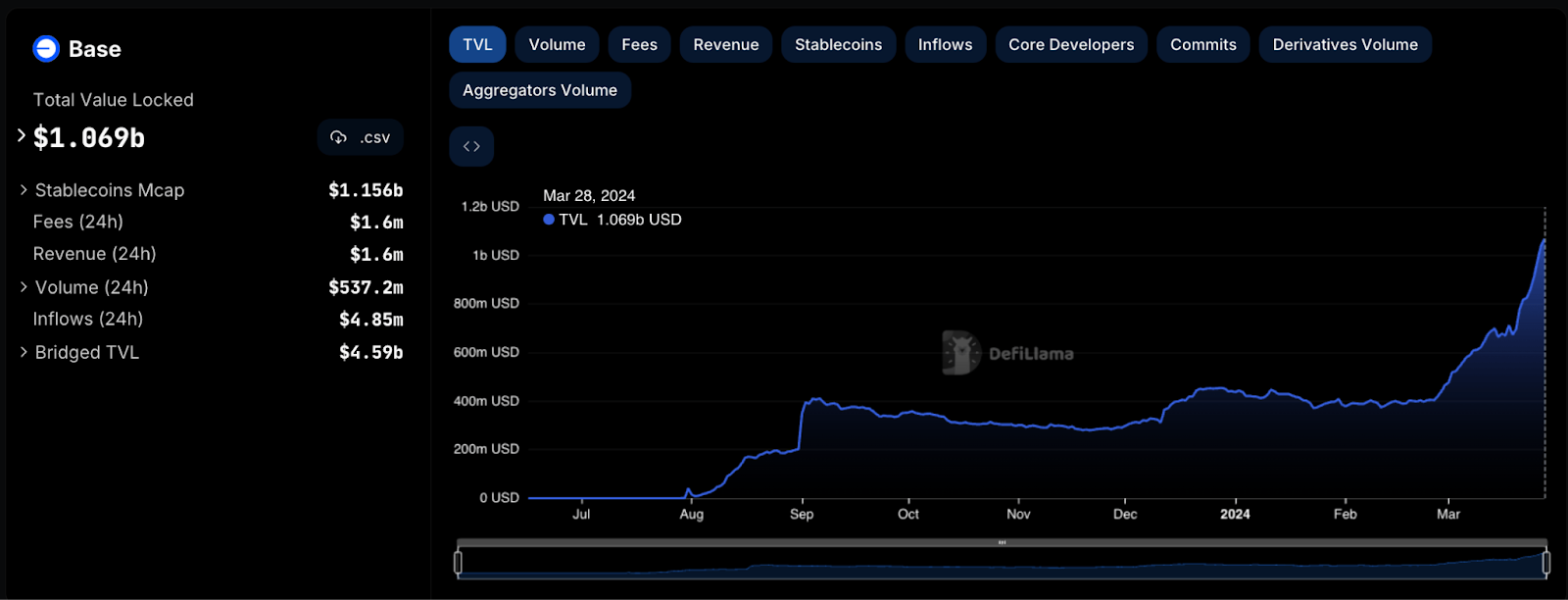This screenshot has height=600, width=1568.
Task: Expand the Bridged TVL row
Action: (x=24, y=352)
